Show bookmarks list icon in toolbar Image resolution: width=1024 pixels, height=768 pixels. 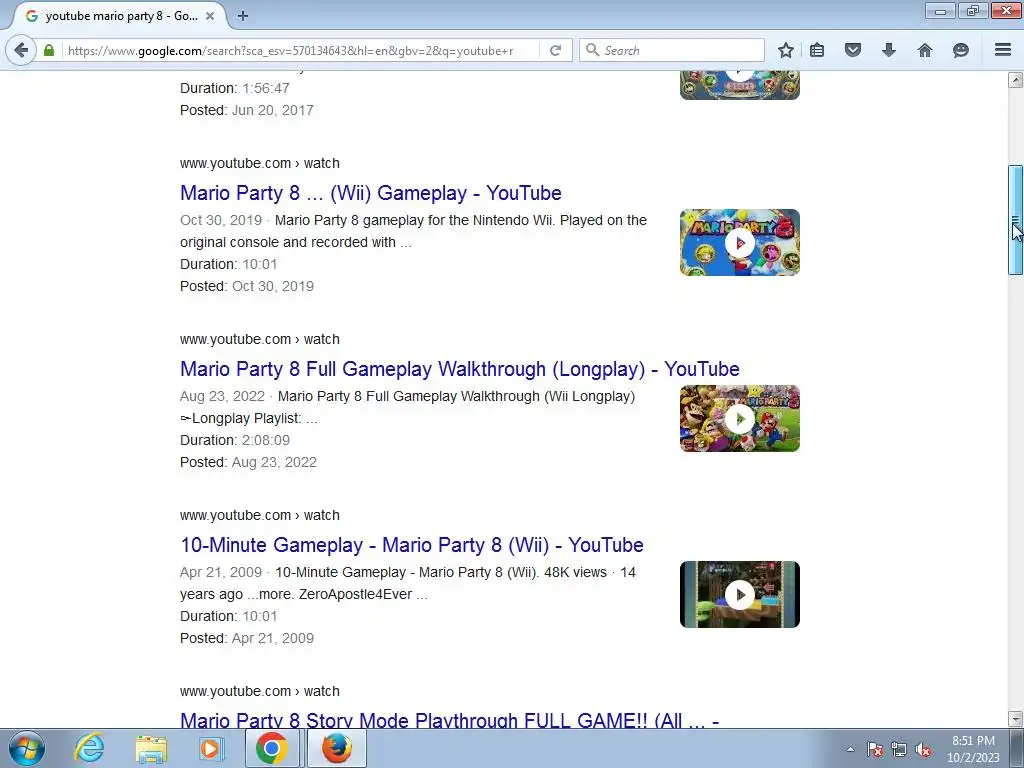click(x=817, y=50)
